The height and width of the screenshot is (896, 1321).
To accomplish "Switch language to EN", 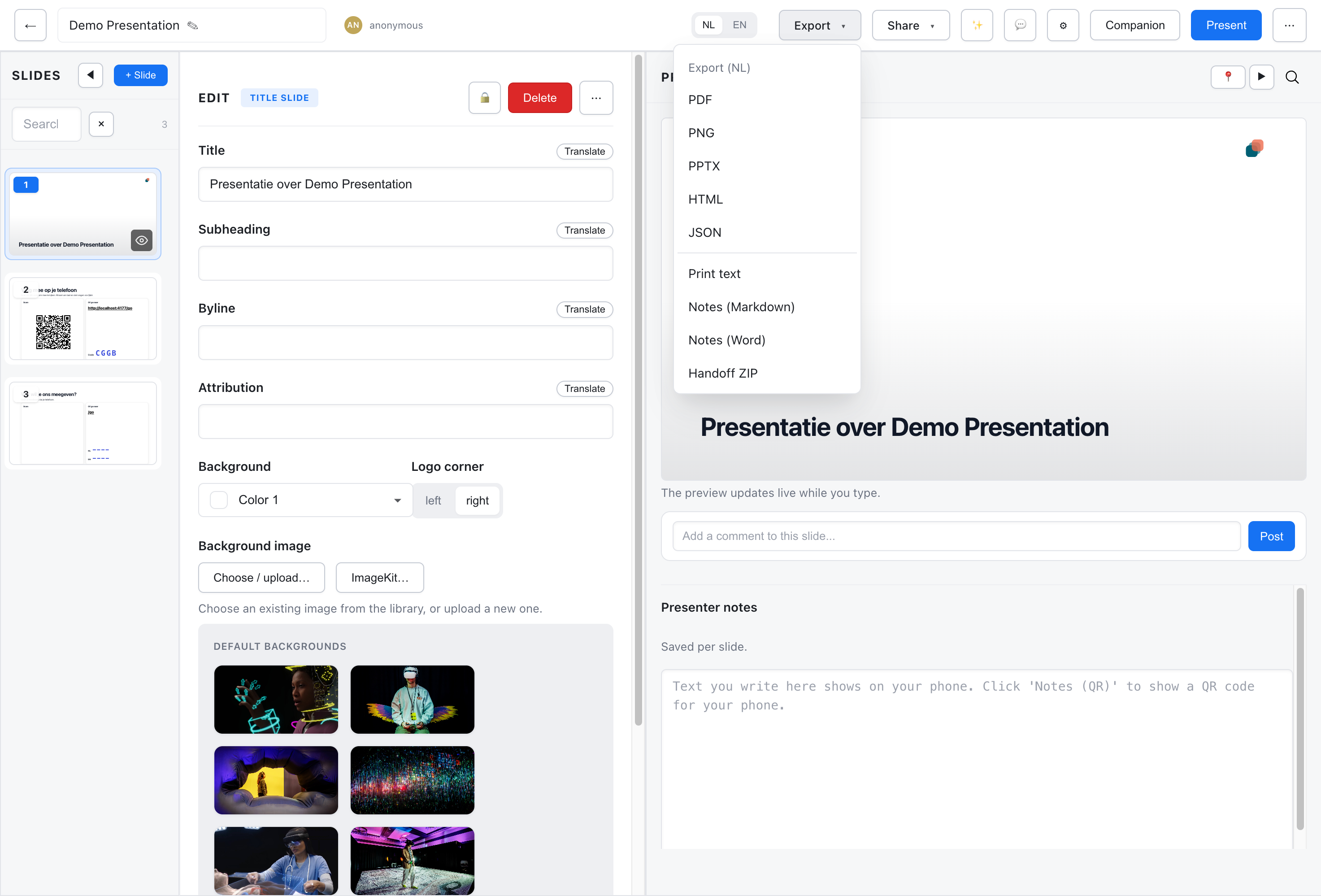I will pyautogui.click(x=739, y=25).
